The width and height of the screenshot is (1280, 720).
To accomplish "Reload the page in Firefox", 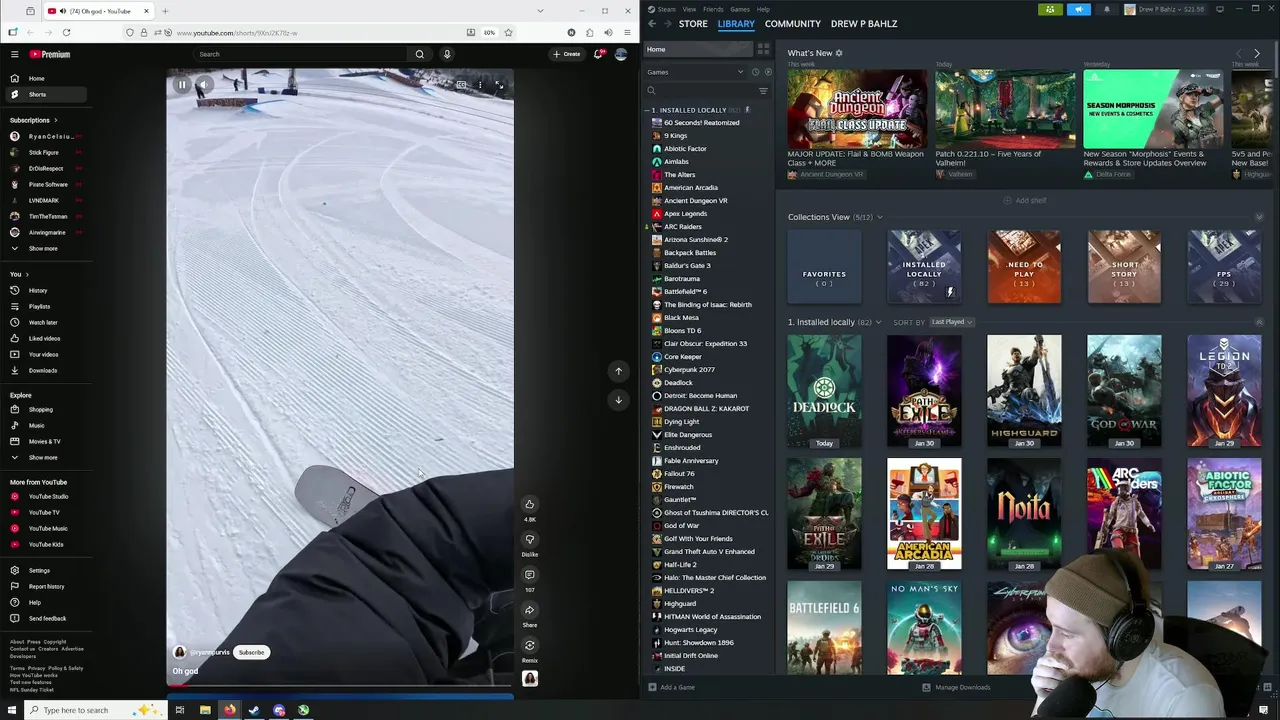I will click(x=66, y=32).
